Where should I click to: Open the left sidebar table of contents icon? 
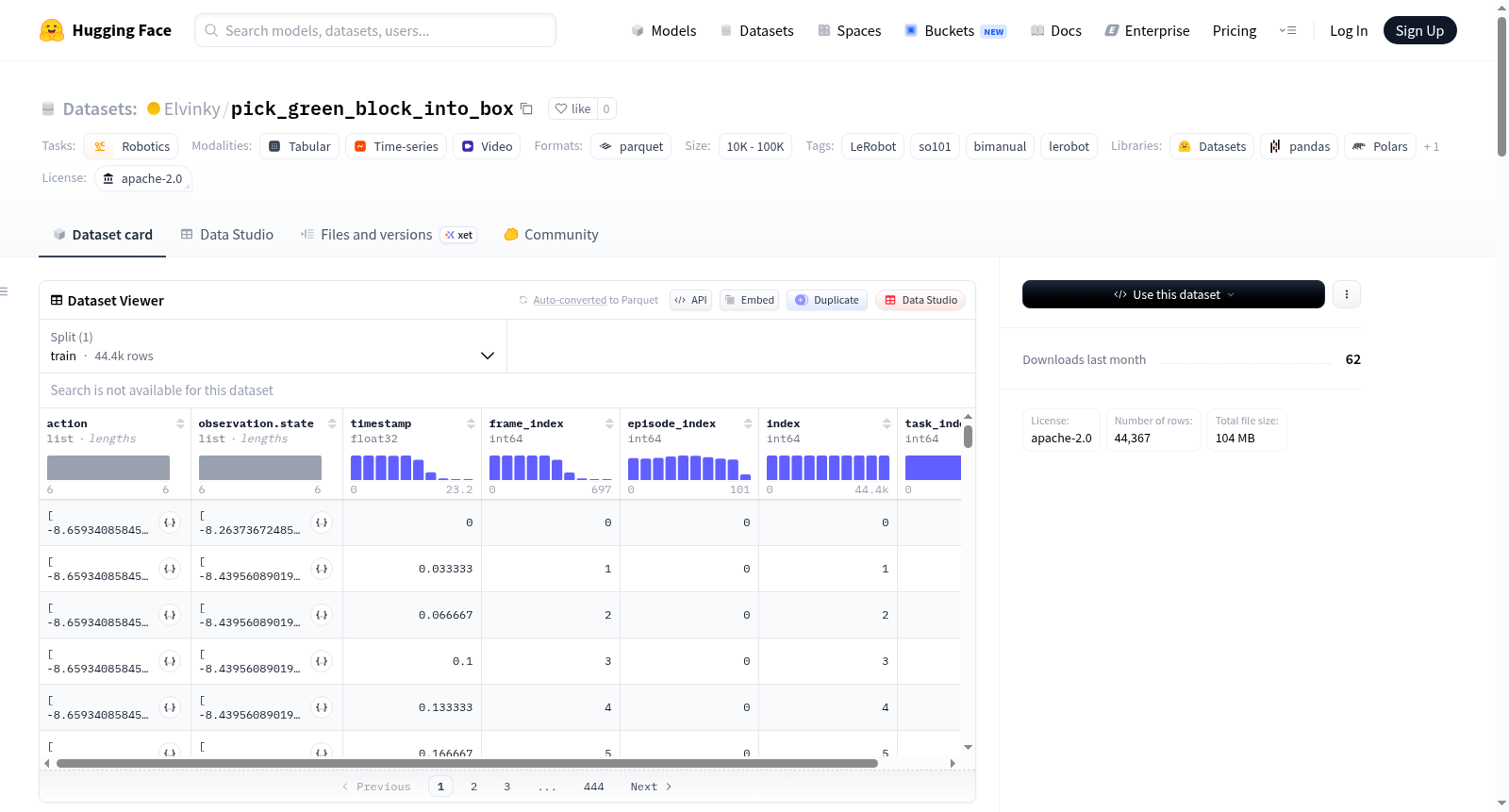click(5, 291)
